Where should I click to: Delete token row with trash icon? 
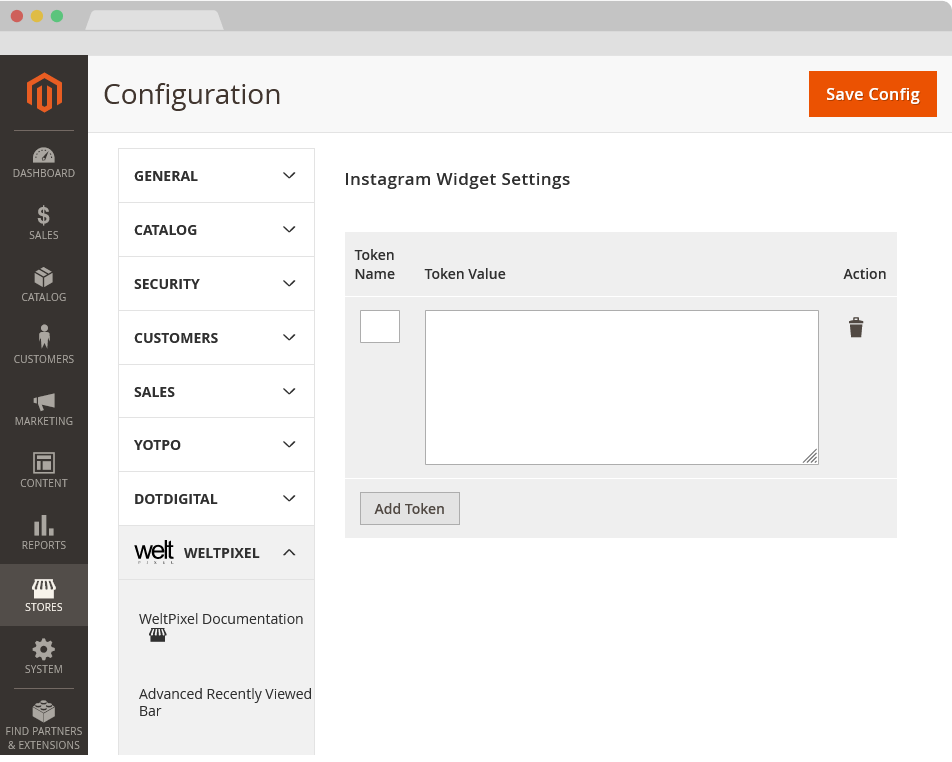pos(856,328)
